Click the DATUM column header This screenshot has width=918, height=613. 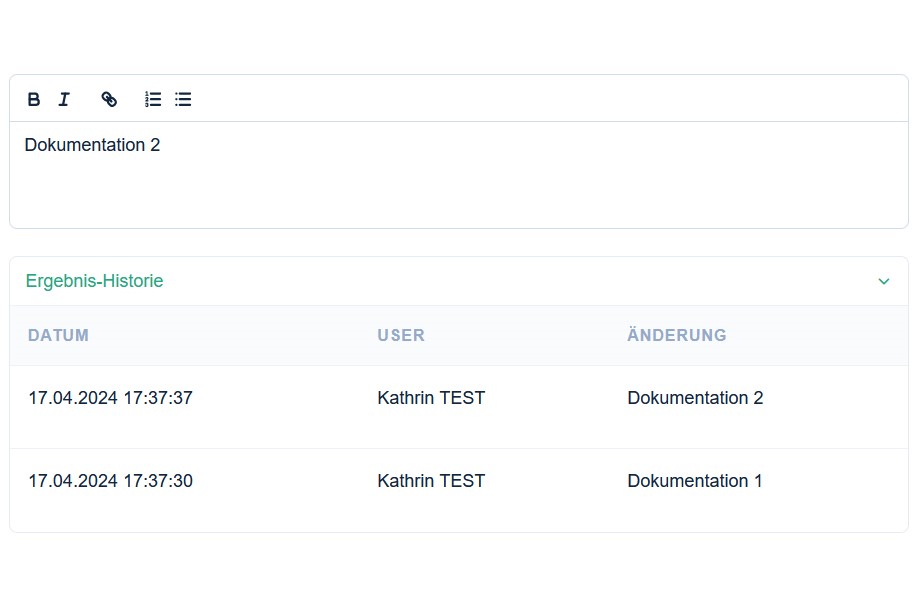[59, 335]
